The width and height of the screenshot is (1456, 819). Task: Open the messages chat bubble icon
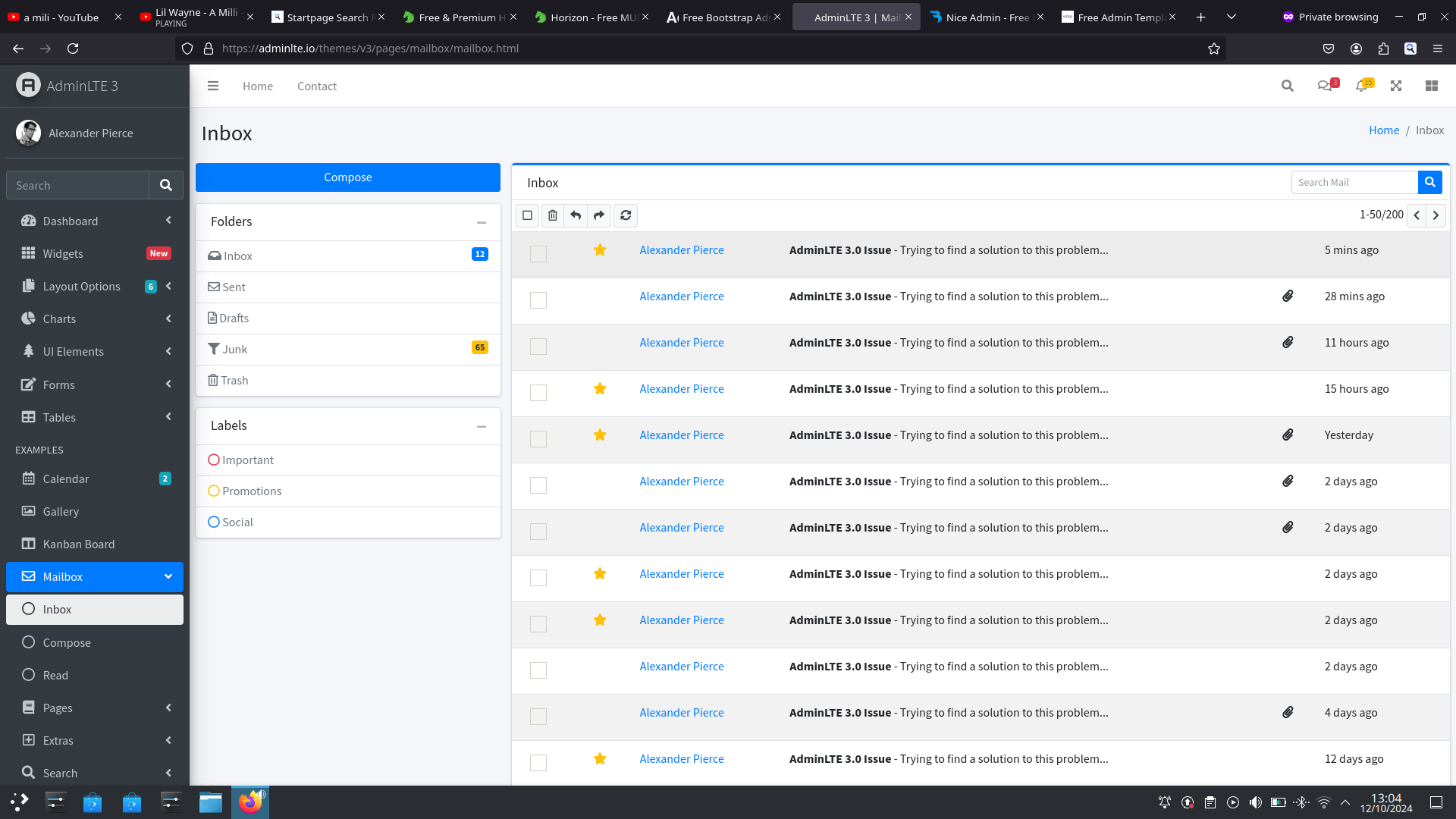coord(1325,86)
